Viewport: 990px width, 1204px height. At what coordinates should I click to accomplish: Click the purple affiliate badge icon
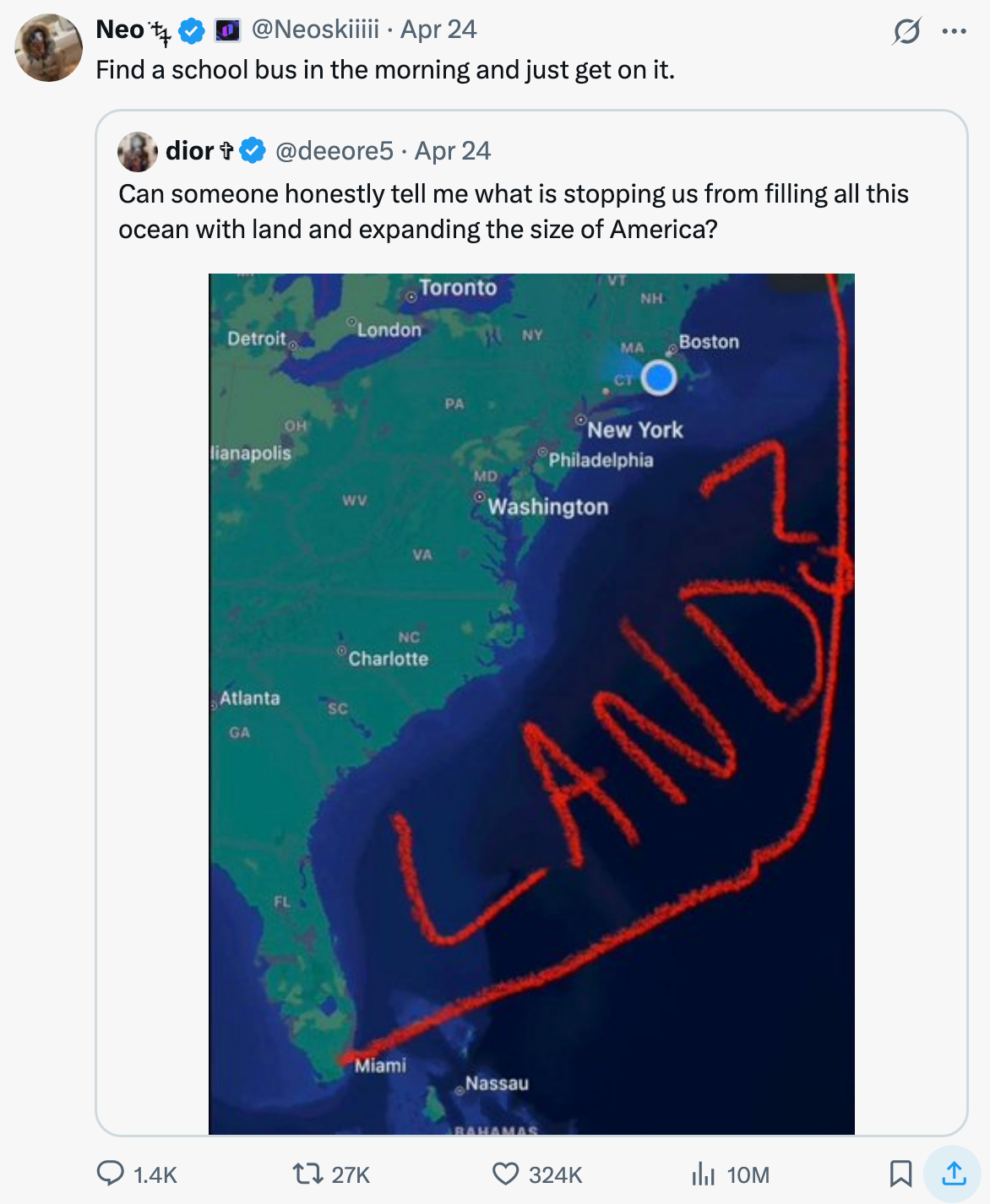click(227, 31)
